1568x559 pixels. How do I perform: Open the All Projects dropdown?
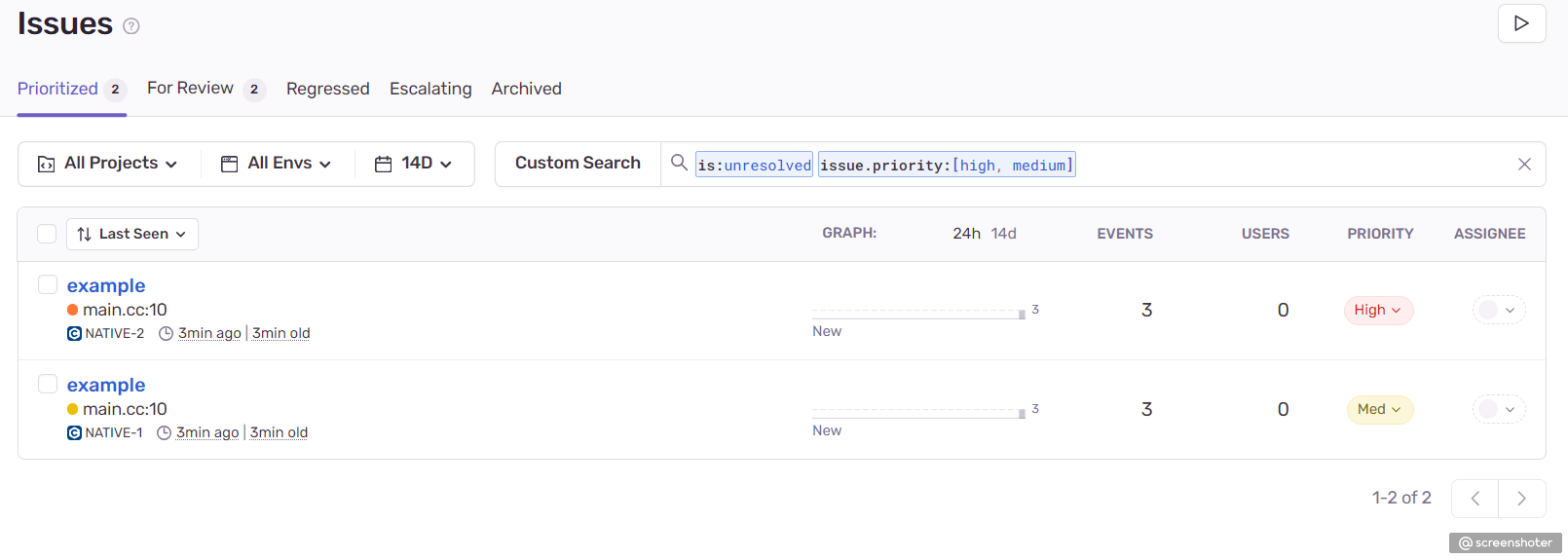pyautogui.click(x=108, y=164)
